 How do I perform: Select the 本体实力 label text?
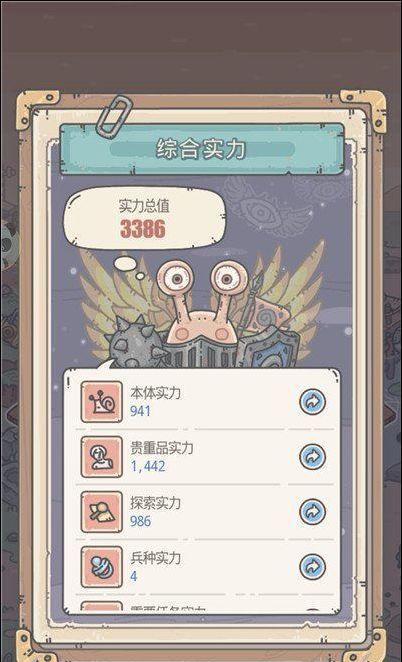(155, 393)
